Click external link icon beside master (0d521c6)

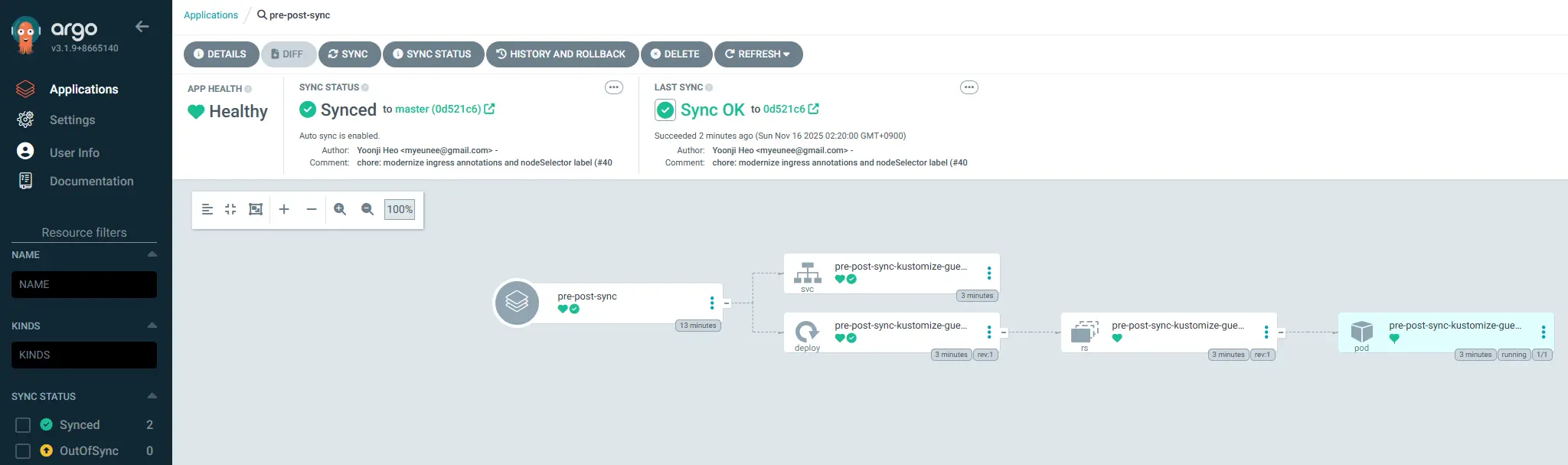[x=490, y=109]
